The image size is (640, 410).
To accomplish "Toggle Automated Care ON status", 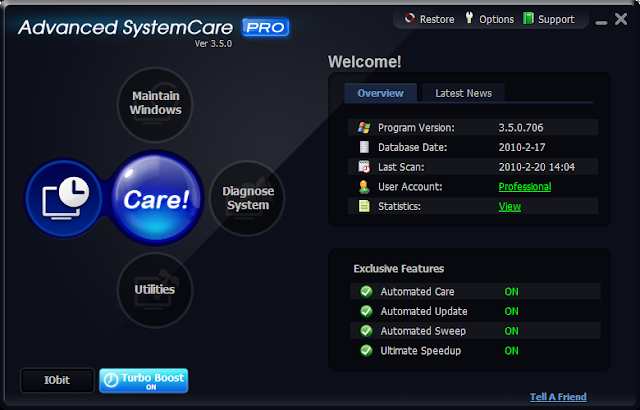I will (511, 292).
